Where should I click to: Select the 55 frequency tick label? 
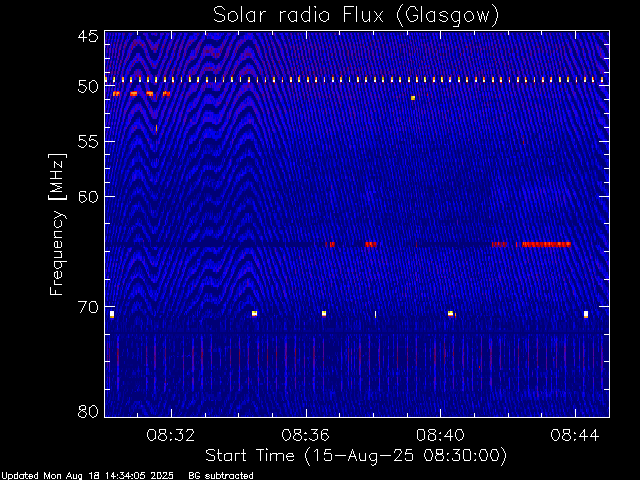[88, 142]
